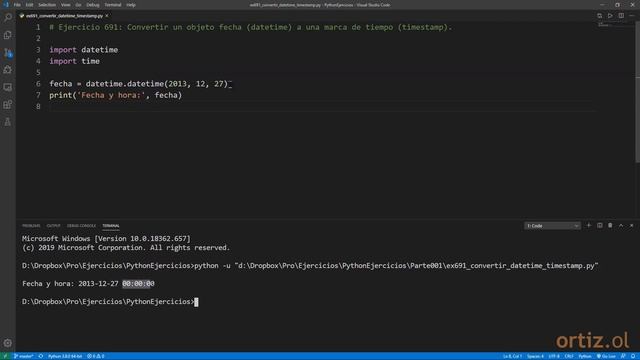
Task: Open the Go menu
Action: [x=78, y=5]
